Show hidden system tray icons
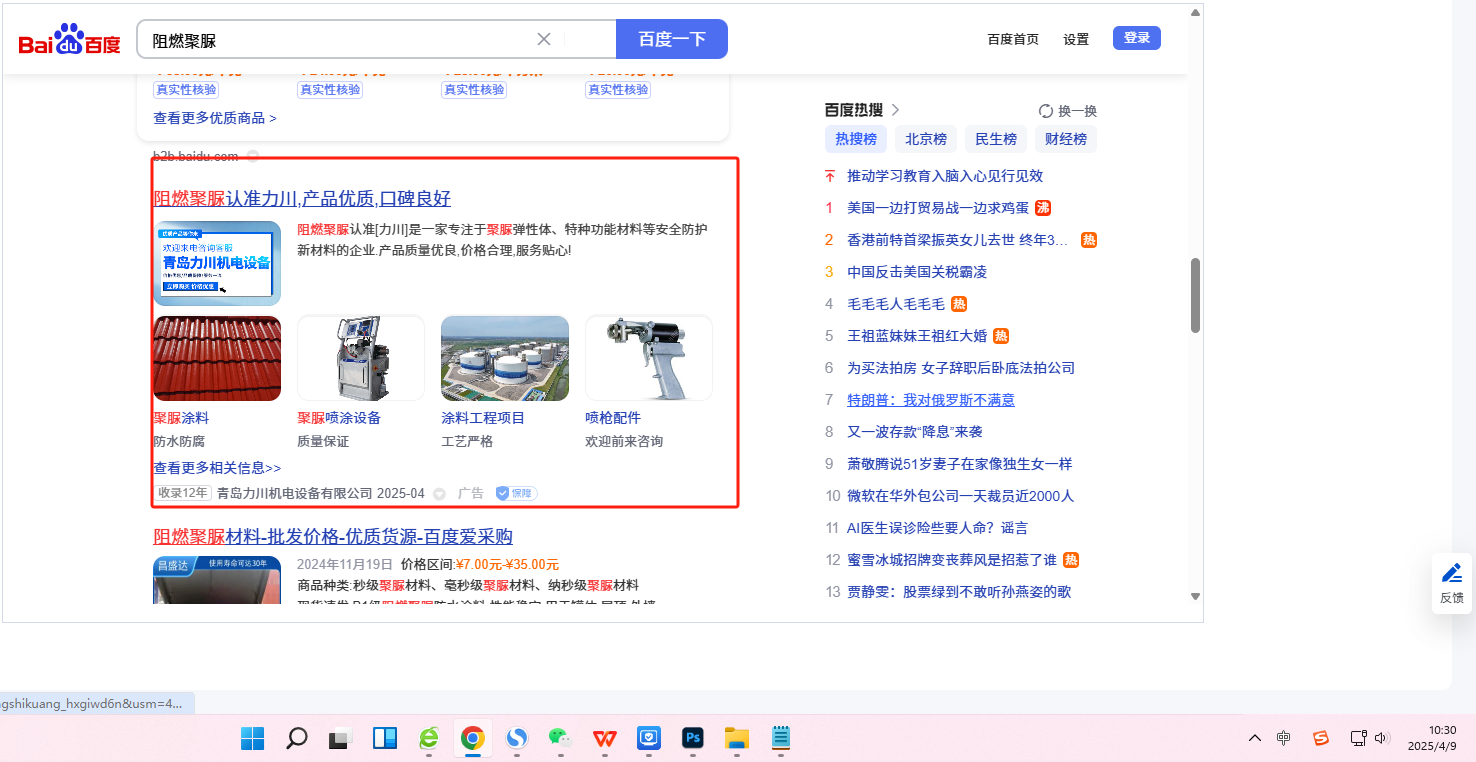The width and height of the screenshot is (1476, 762). 1254,738
